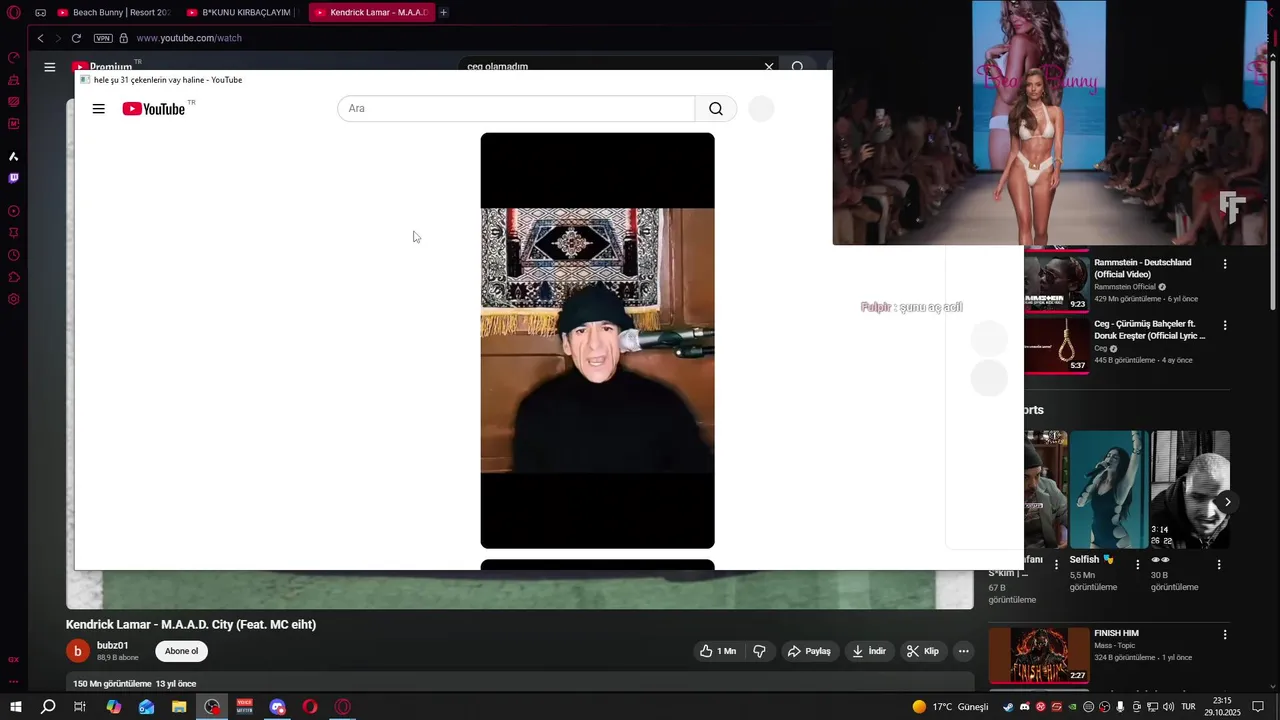
Task: Open Windows taskbar search magnifier
Action: pyautogui.click(x=48, y=707)
